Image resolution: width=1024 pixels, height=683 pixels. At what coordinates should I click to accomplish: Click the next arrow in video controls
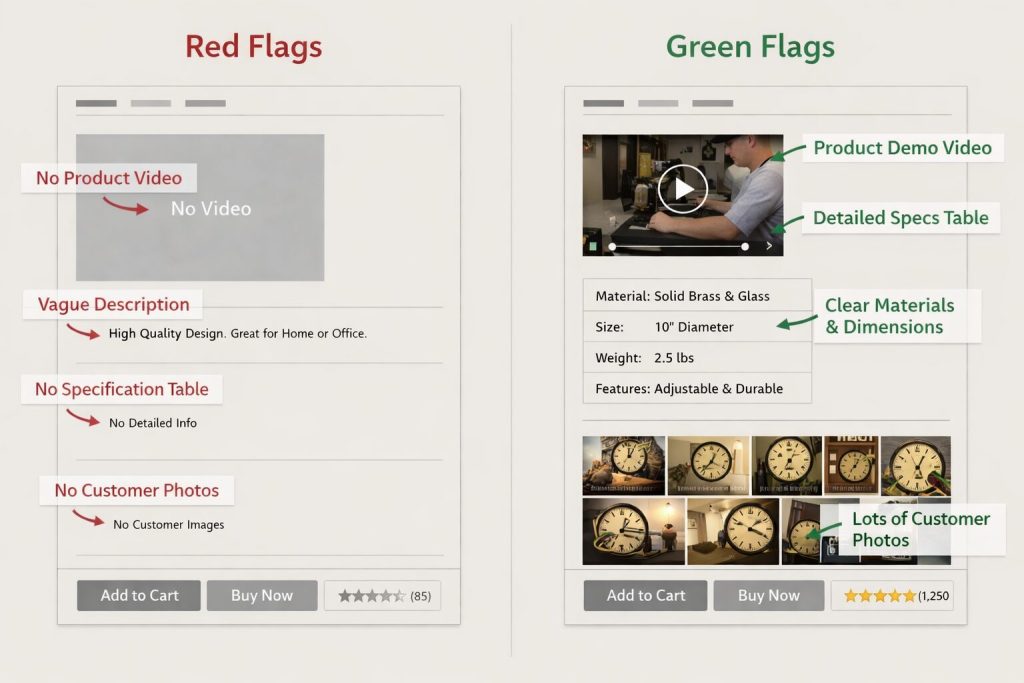[769, 246]
